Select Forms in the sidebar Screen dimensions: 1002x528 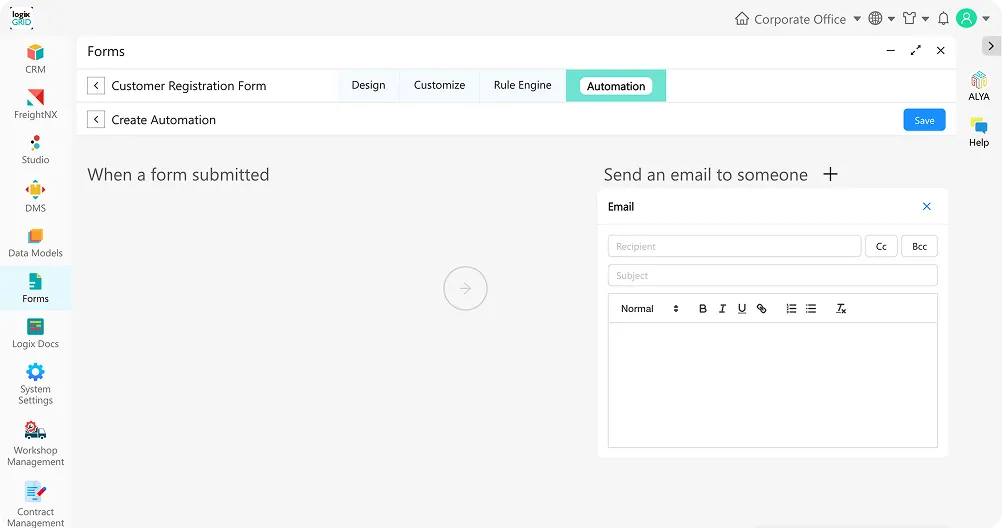pos(35,288)
